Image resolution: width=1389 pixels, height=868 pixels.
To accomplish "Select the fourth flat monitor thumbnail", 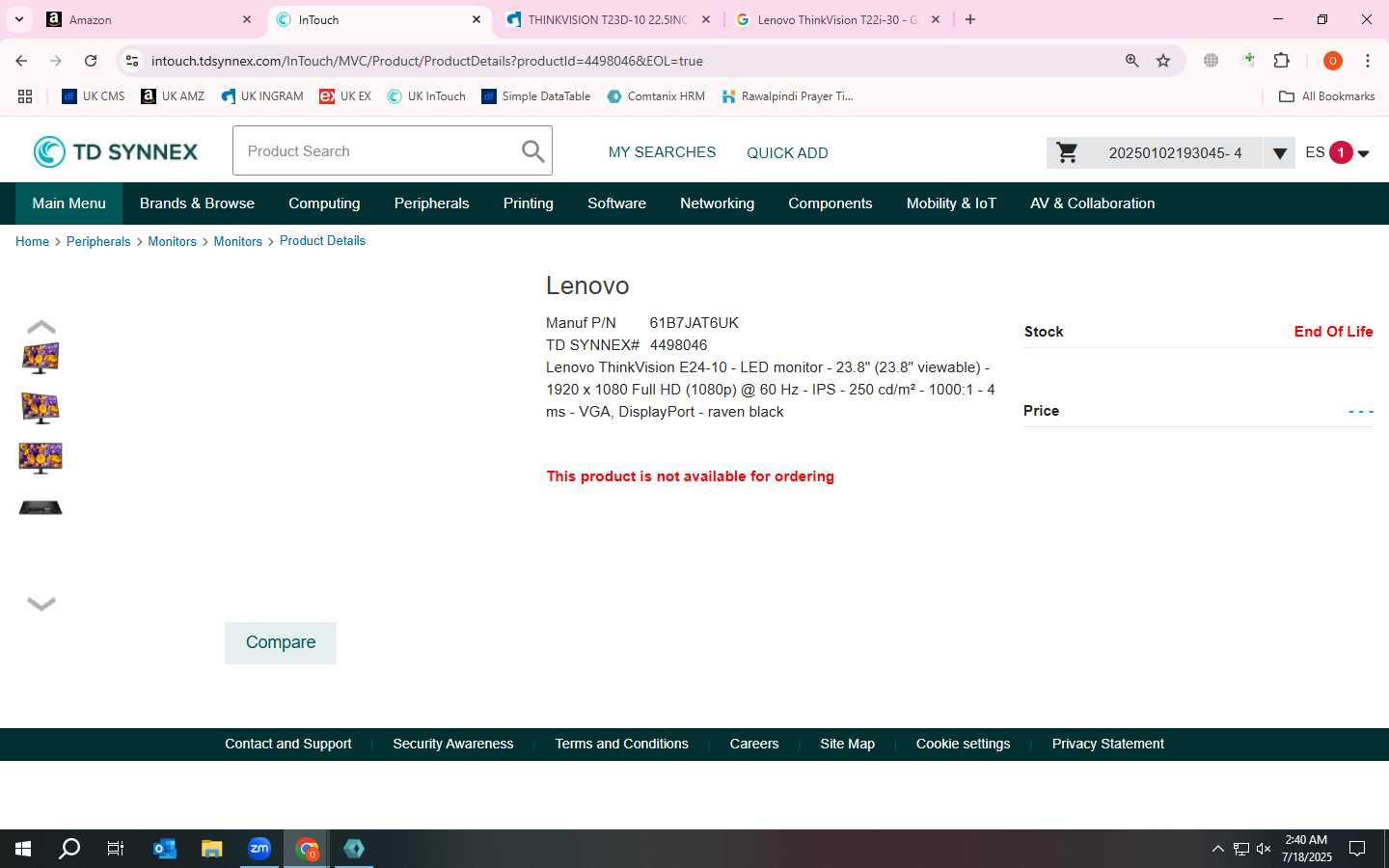I will pos(41,507).
